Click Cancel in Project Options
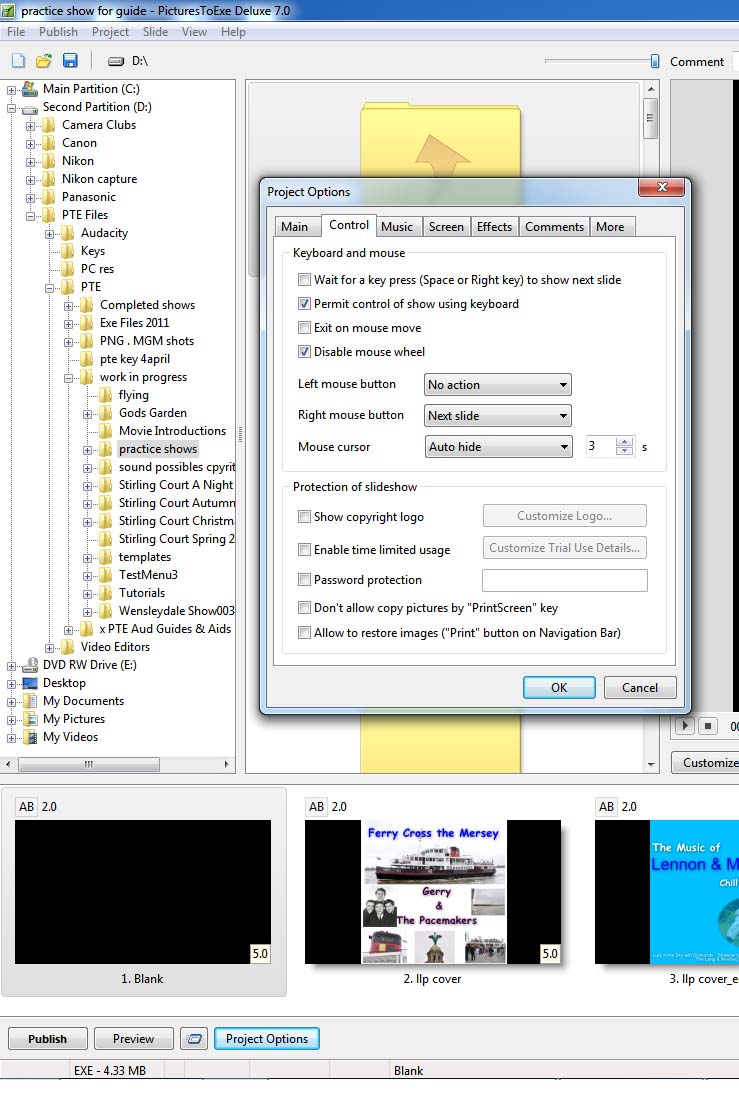Image resolution: width=739 pixels, height=1119 pixels. pos(640,688)
